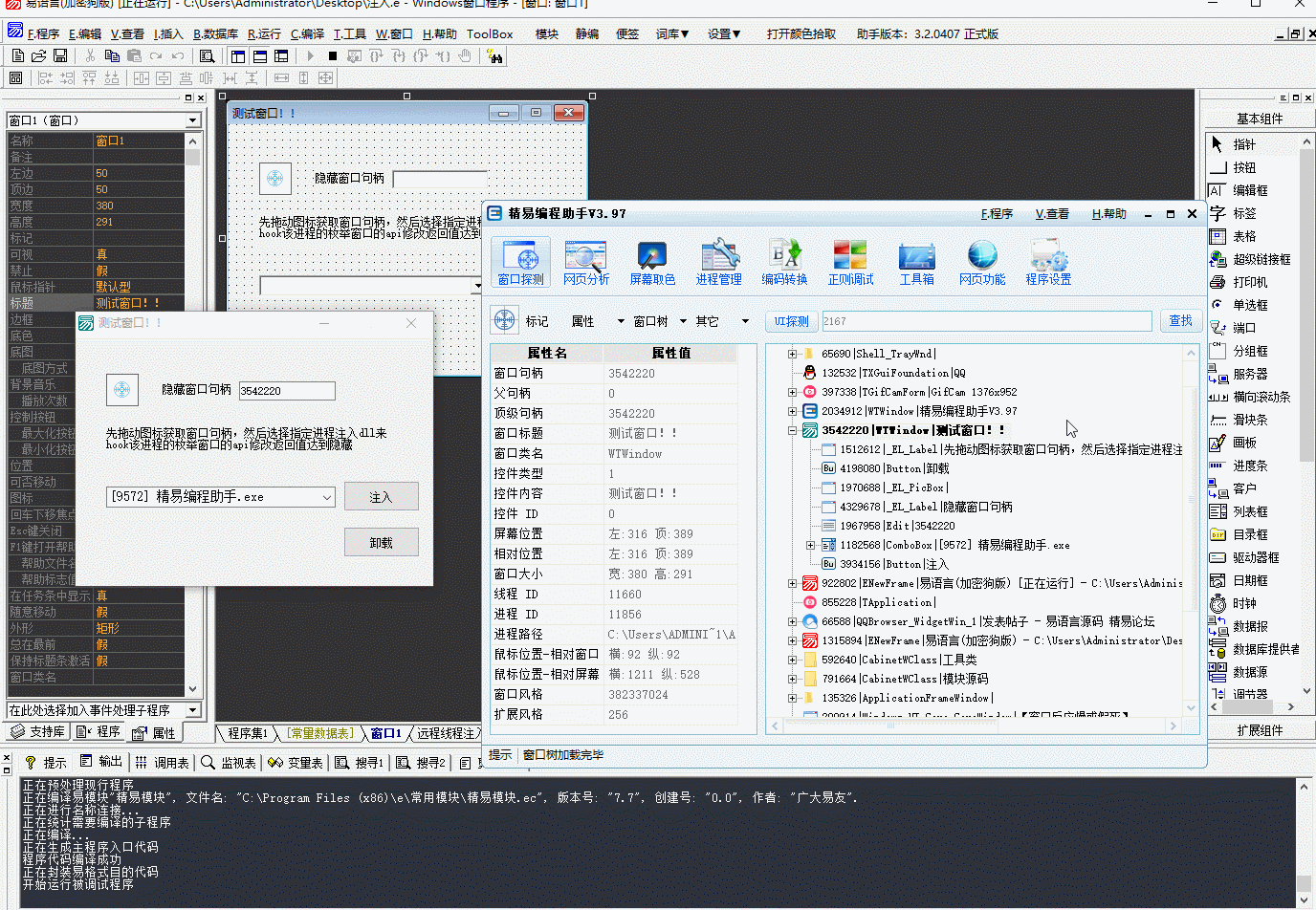The height and width of the screenshot is (910, 1316).
Task: Click the 注入 inject button
Action: 381,497
